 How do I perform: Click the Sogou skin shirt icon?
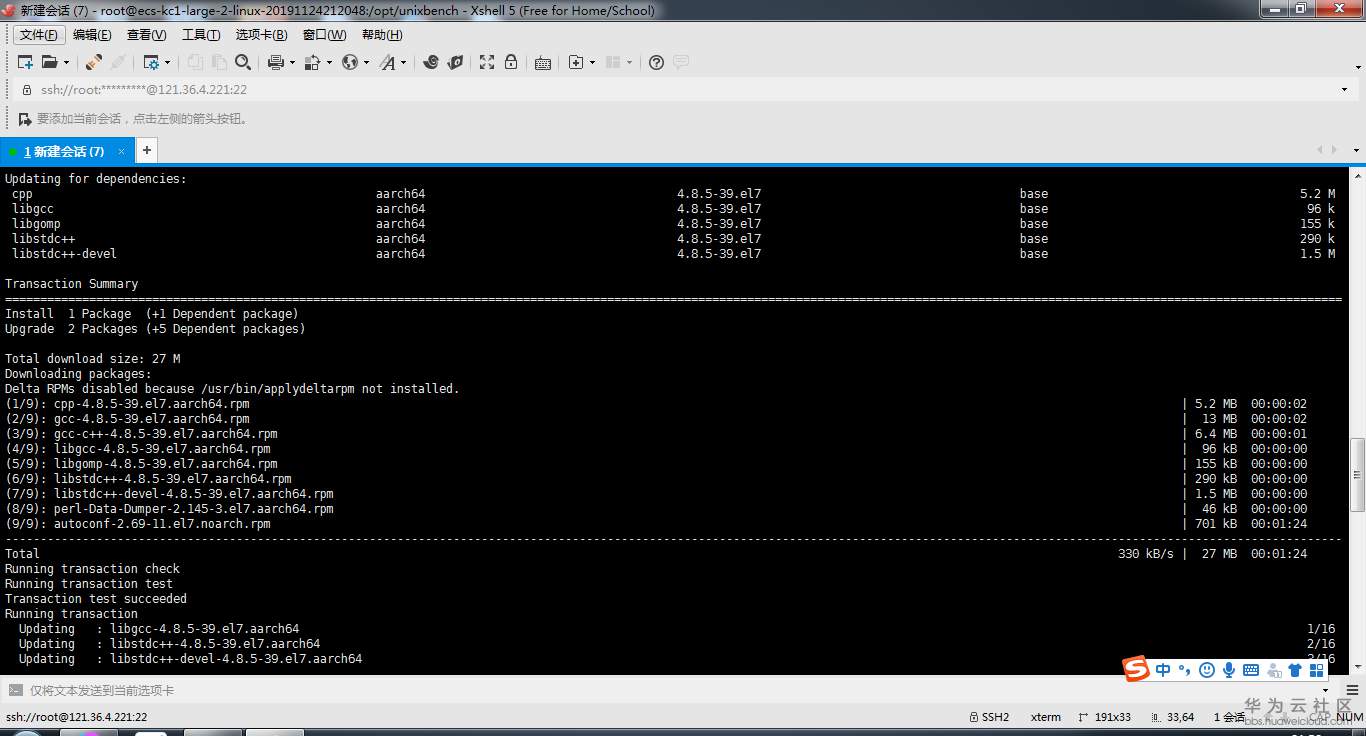[1295, 670]
